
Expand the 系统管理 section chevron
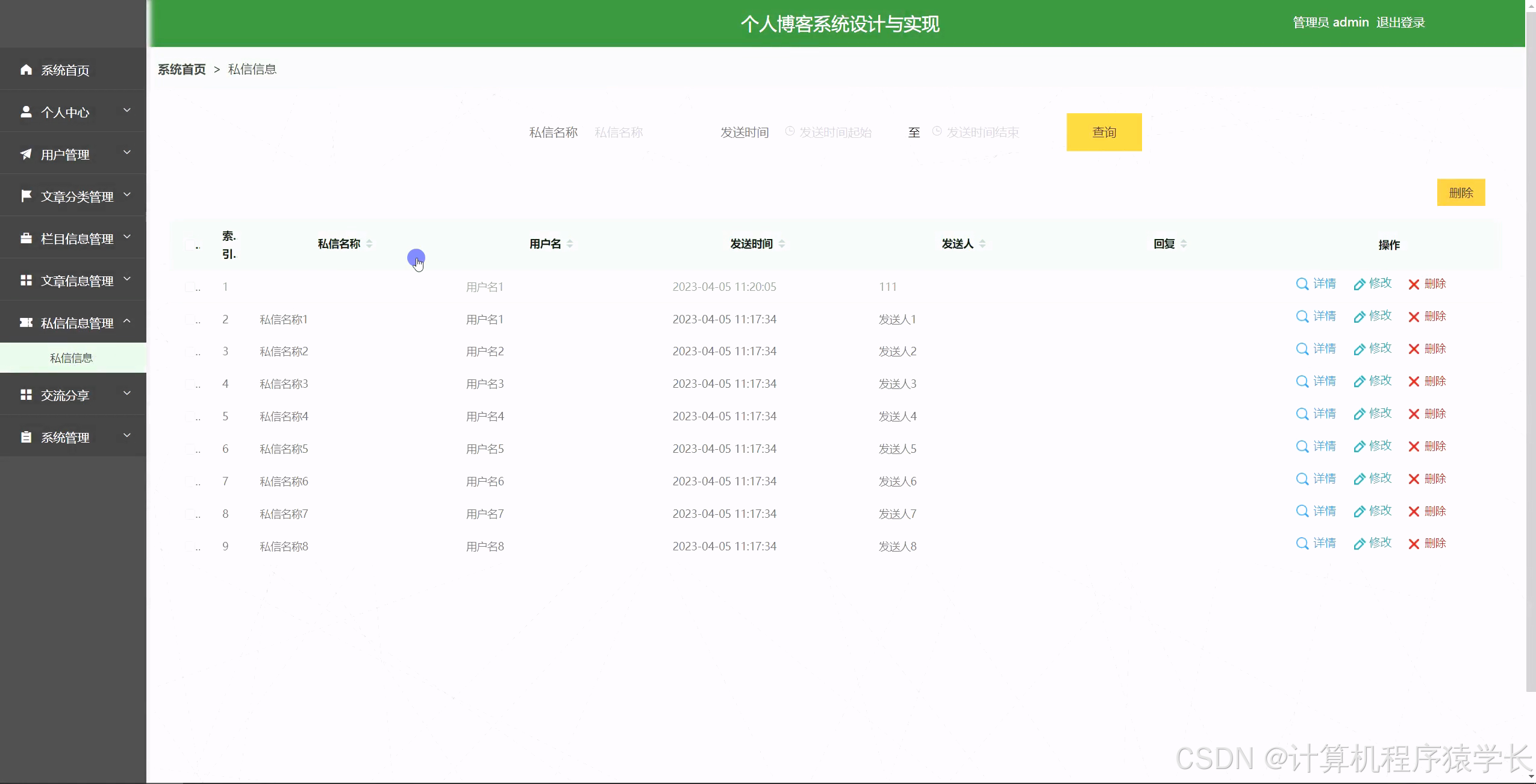(x=126, y=435)
